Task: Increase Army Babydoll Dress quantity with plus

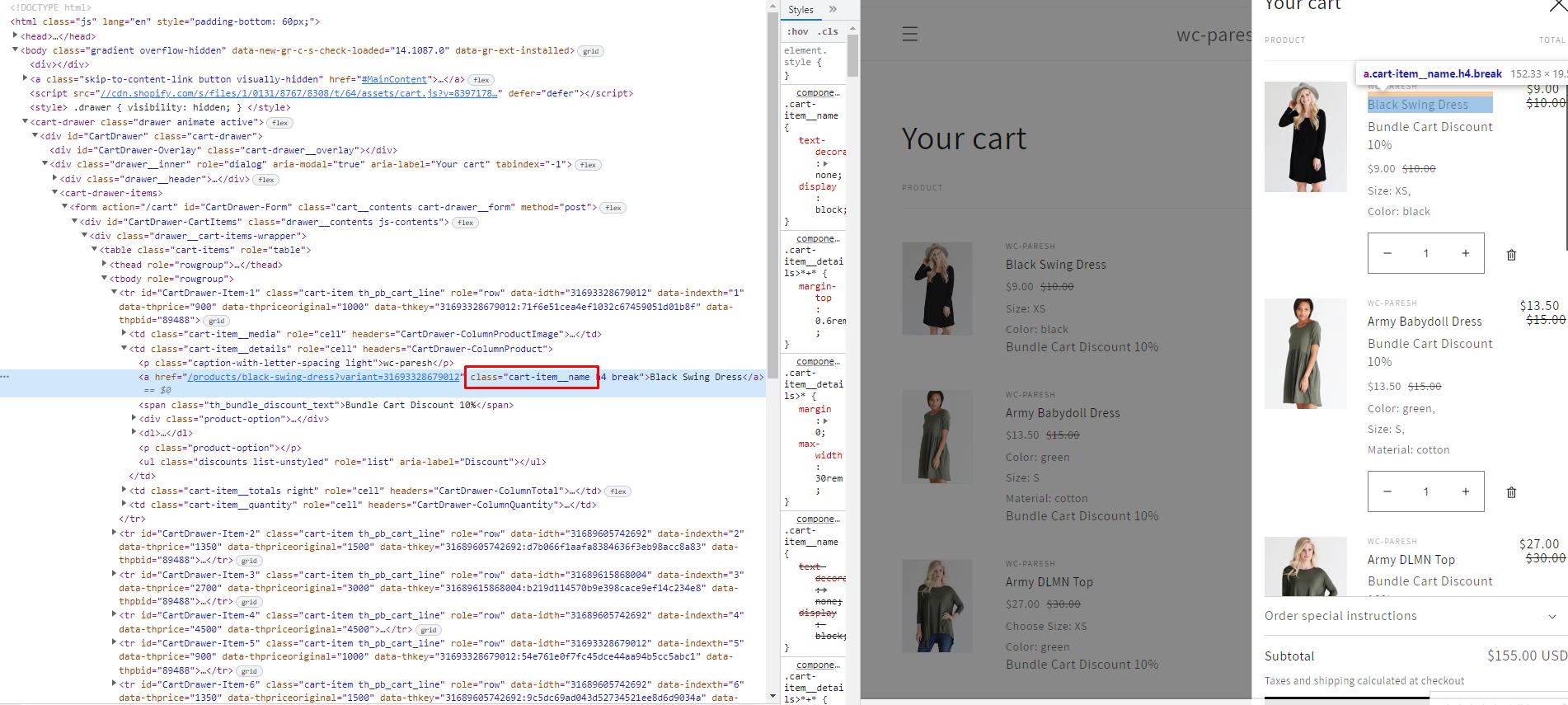Action: click(x=1466, y=491)
